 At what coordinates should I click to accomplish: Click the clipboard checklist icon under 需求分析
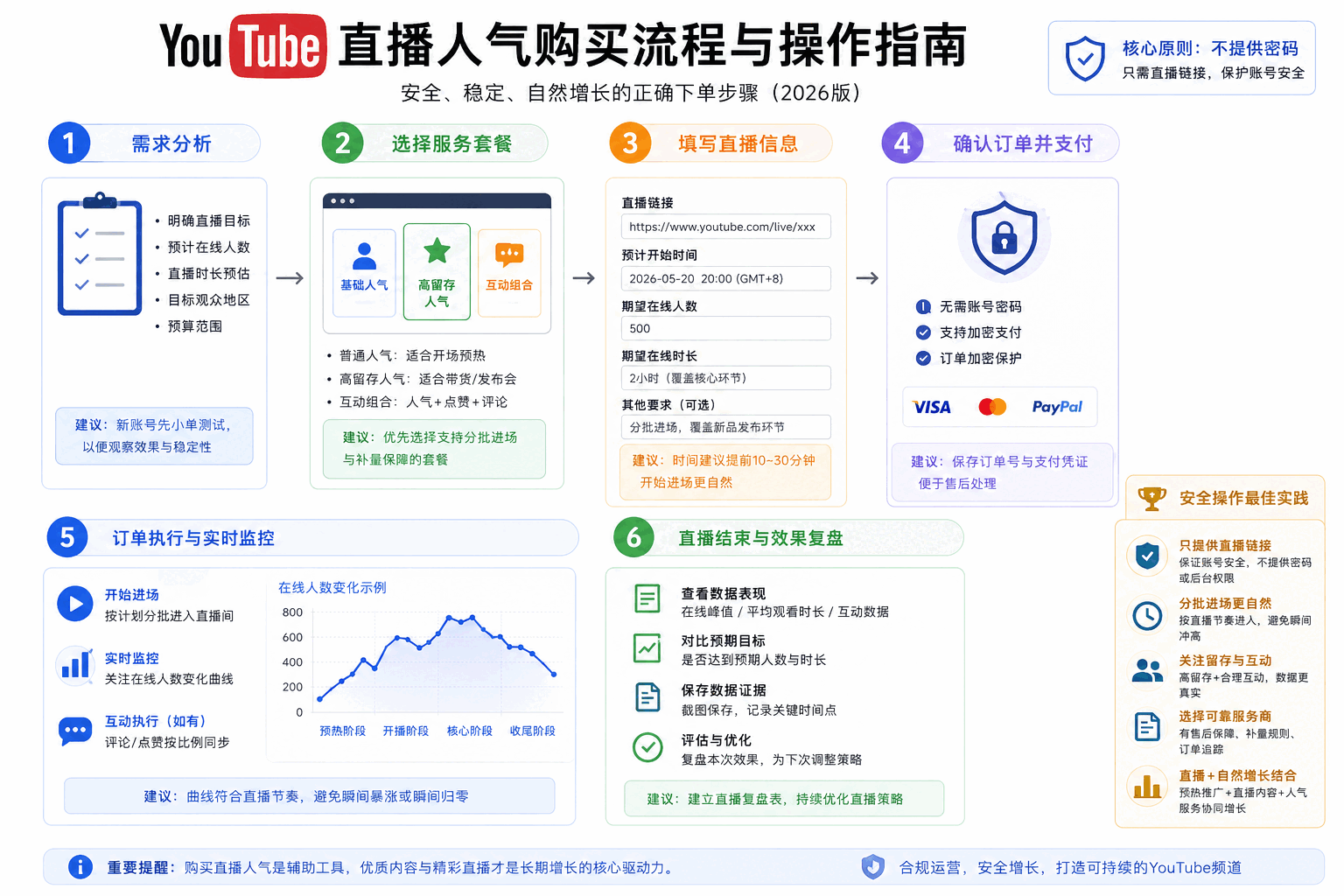tap(100, 254)
